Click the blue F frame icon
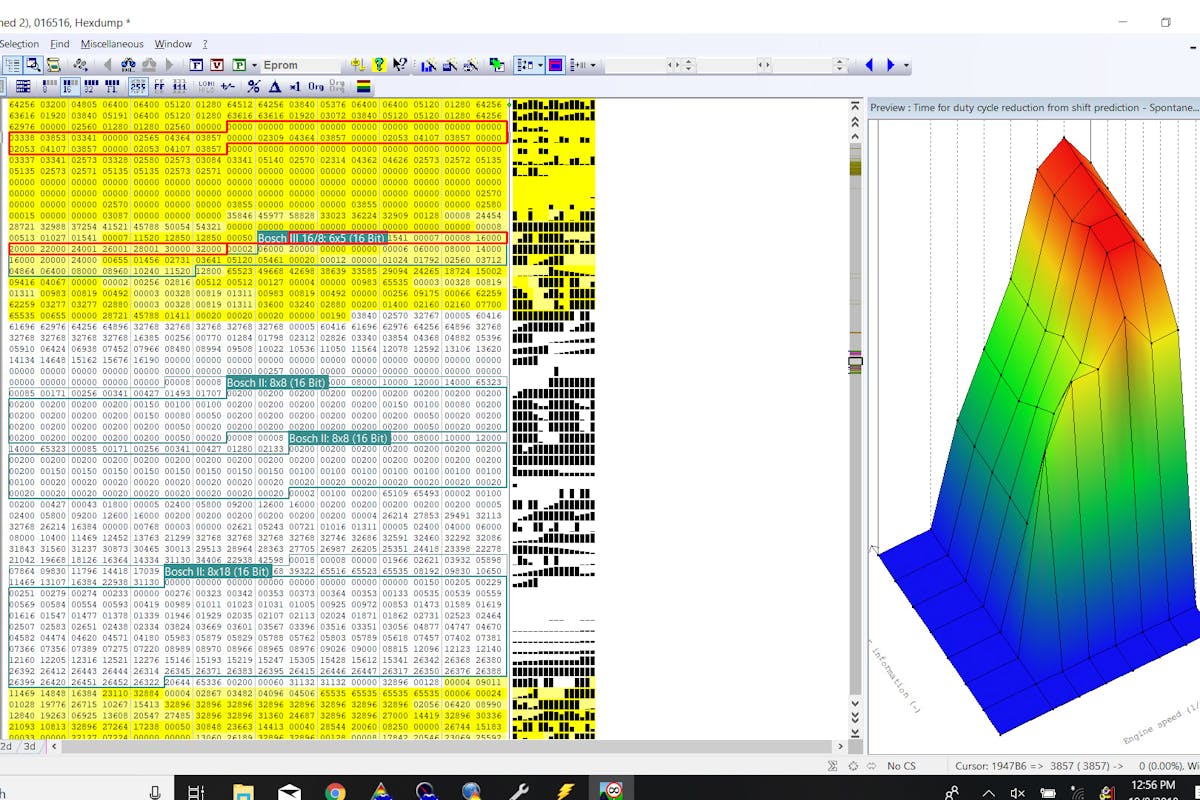Image resolution: width=1200 pixels, height=800 pixels. [196, 65]
